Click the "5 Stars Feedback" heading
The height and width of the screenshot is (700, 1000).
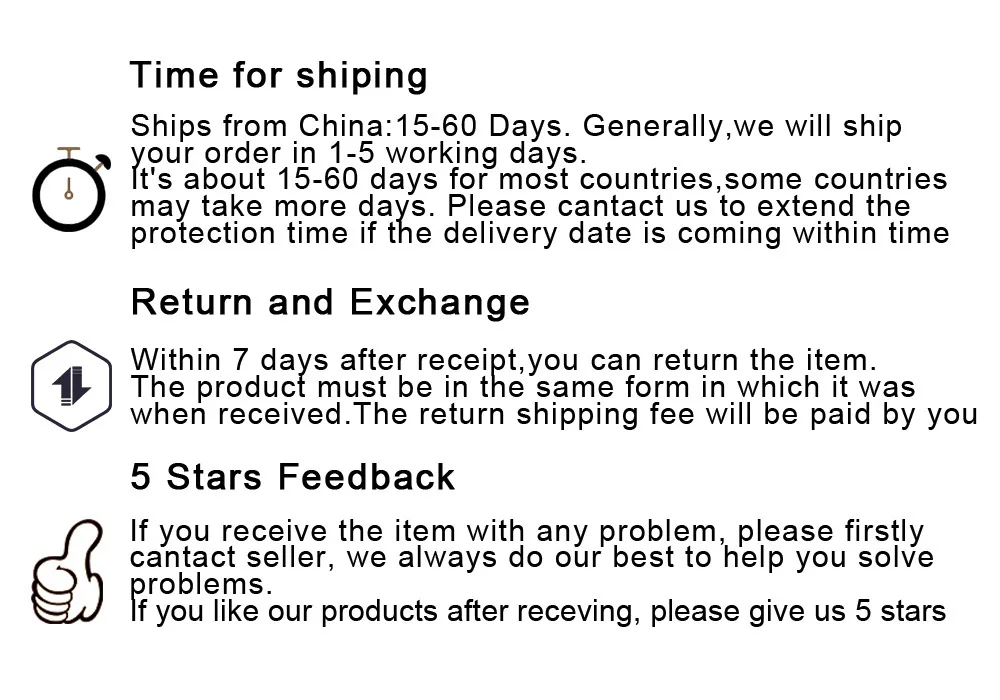pos(293,477)
